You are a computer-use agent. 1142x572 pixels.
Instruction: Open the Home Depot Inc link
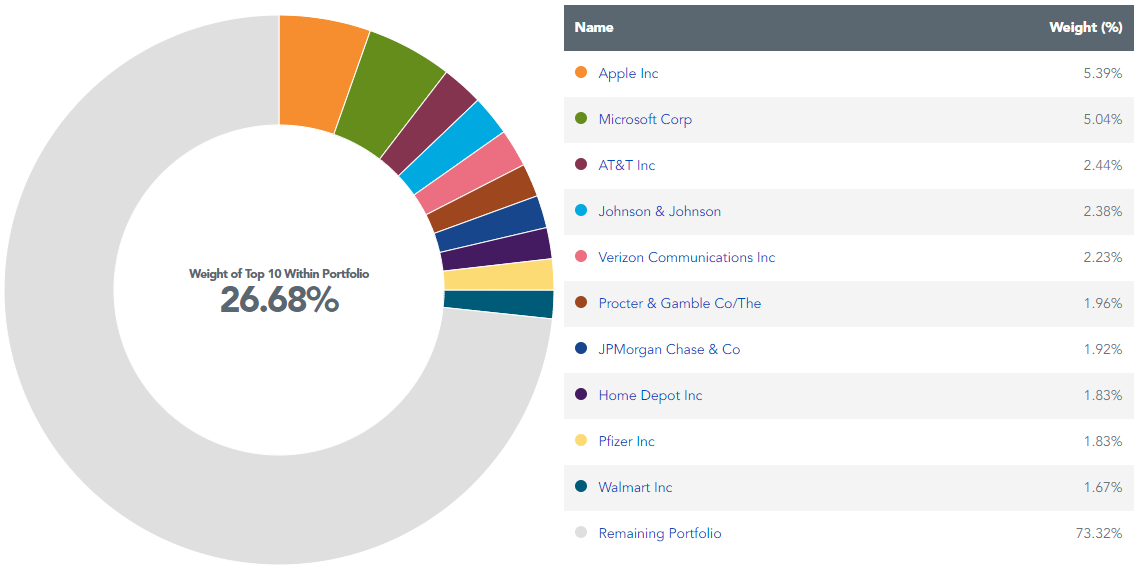650,395
